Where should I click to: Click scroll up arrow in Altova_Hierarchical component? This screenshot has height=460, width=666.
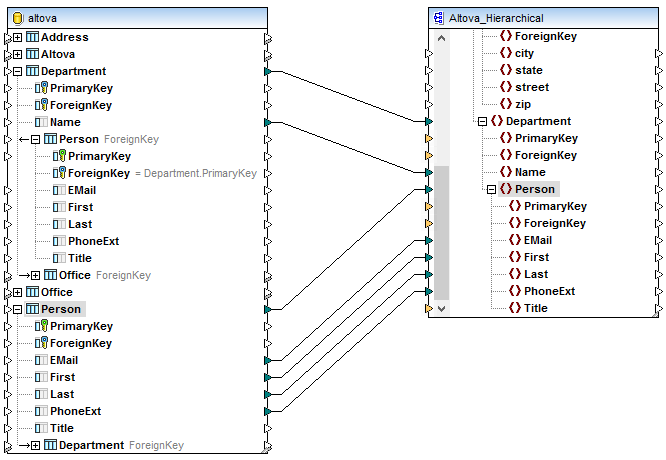click(442, 37)
